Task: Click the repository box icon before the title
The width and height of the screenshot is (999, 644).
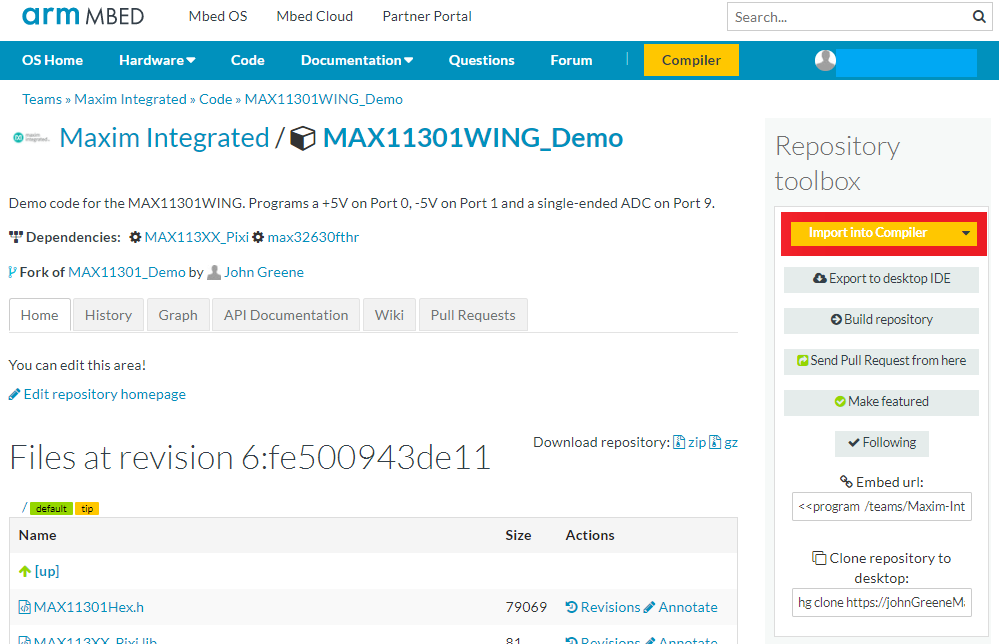Action: pyautogui.click(x=303, y=138)
